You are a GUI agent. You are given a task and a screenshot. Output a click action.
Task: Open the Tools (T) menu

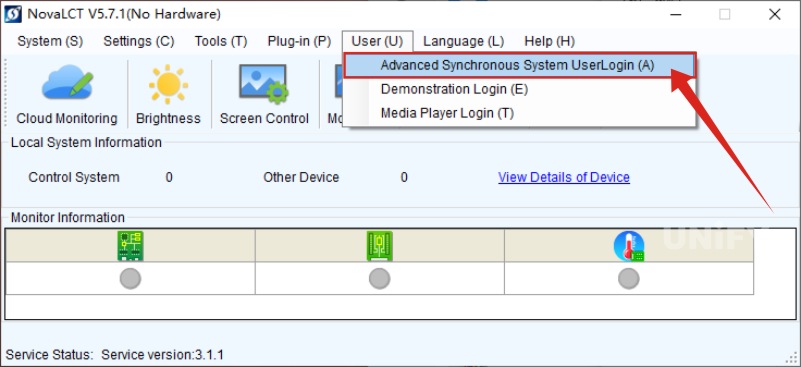[x=221, y=41]
